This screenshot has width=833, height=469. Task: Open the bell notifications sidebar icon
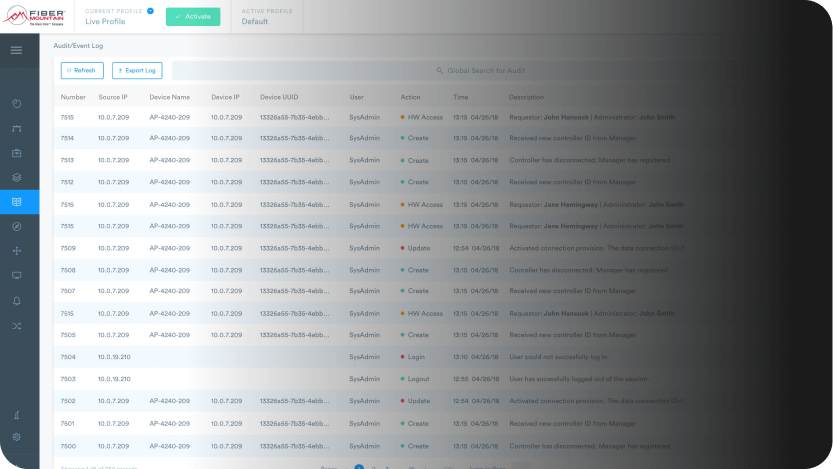click(x=16, y=301)
